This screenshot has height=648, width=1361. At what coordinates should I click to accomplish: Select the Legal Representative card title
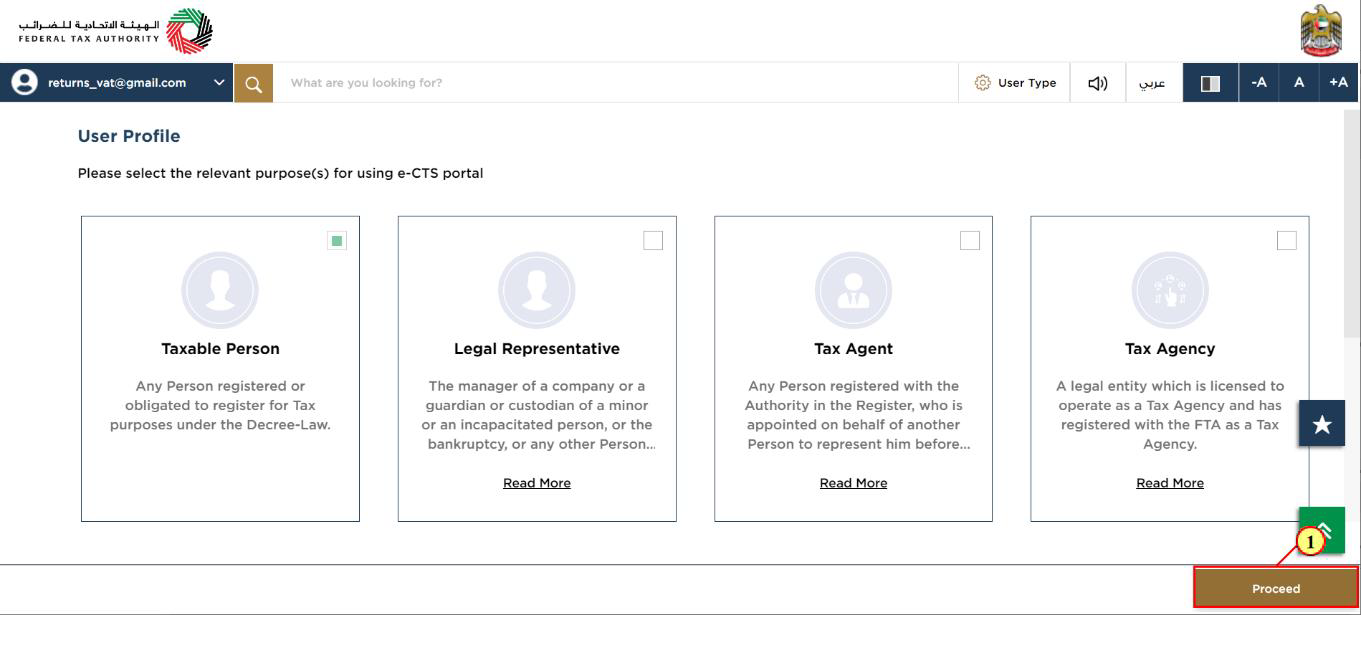(x=537, y=349)
